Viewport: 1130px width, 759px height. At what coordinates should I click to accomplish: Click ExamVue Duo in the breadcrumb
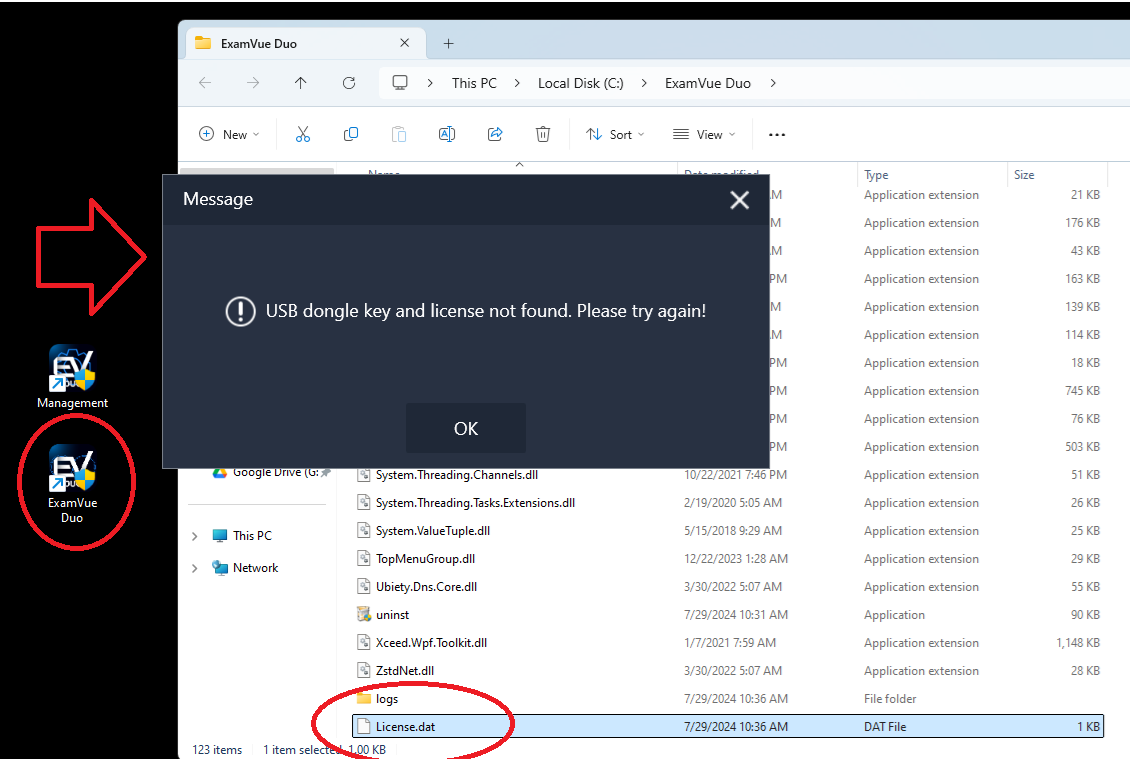(708, 83)
